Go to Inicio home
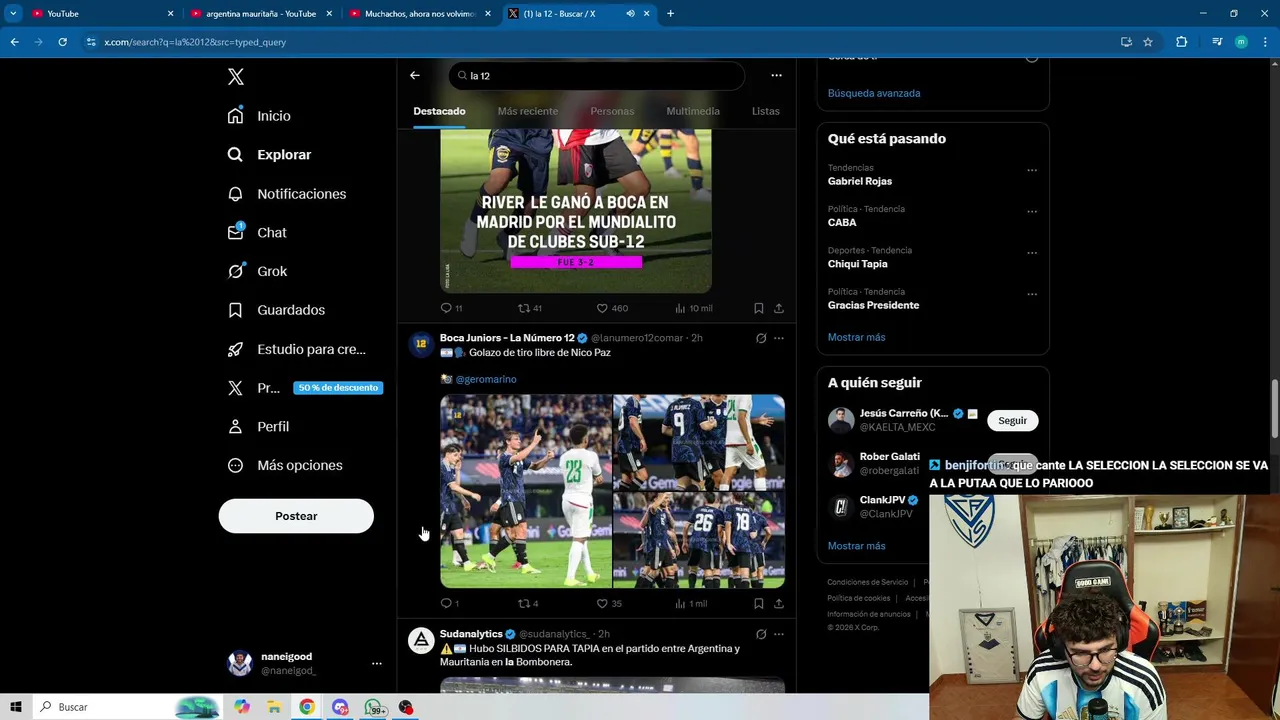1280x720 pixels. pos(259,116)
